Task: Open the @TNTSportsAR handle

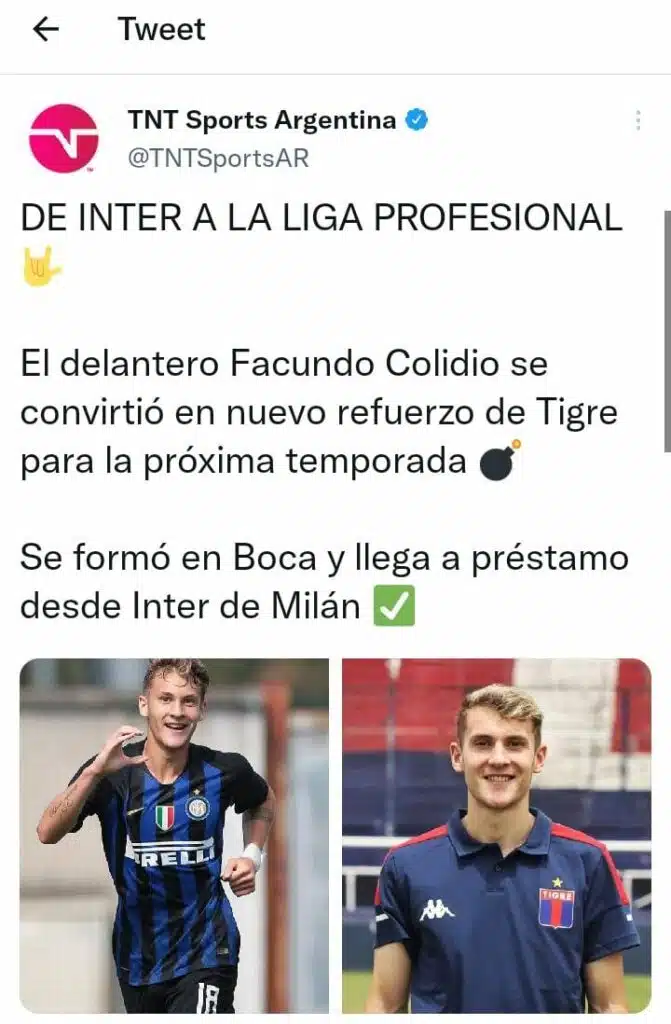Action: 218,159
